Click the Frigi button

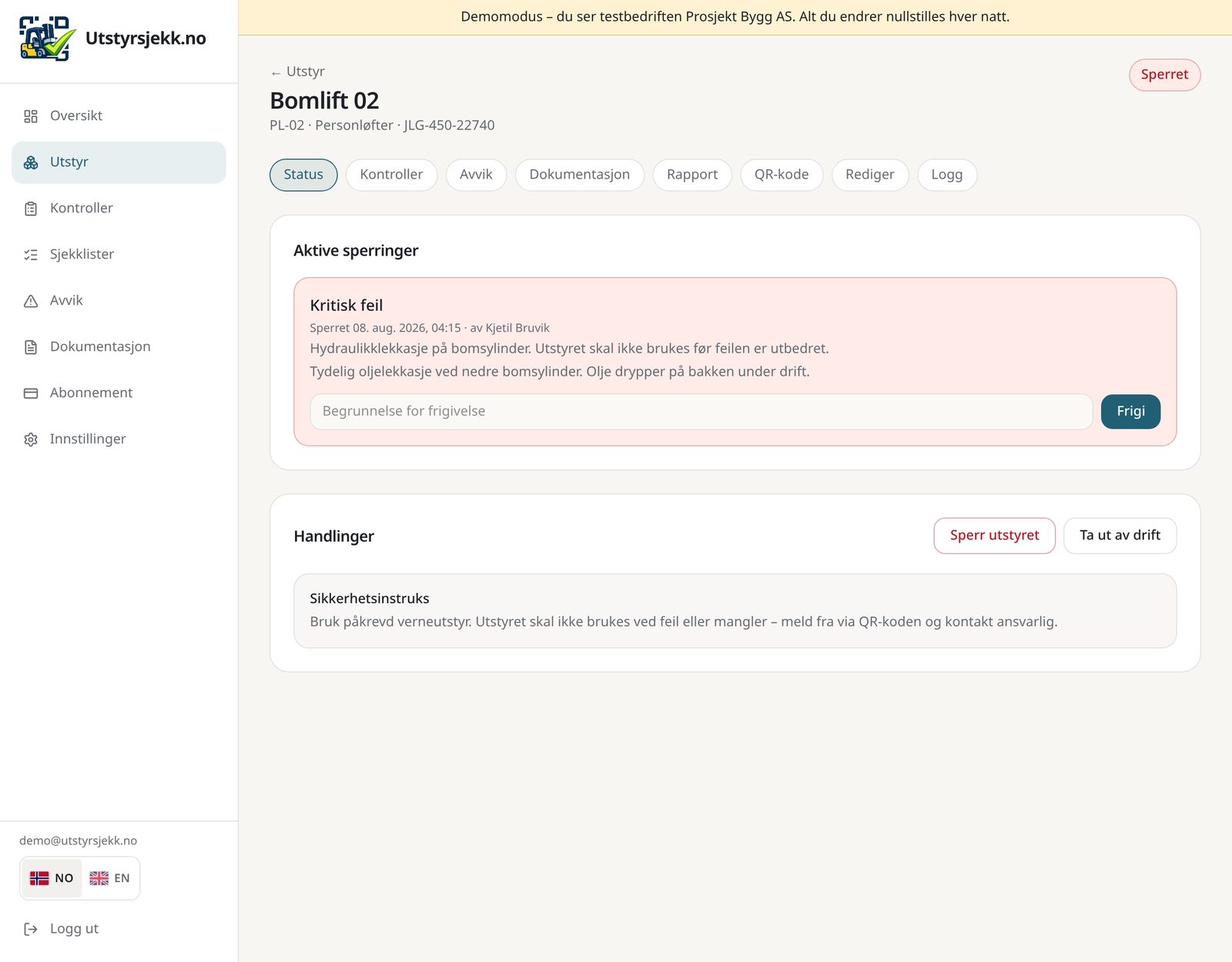(1130, 411)
